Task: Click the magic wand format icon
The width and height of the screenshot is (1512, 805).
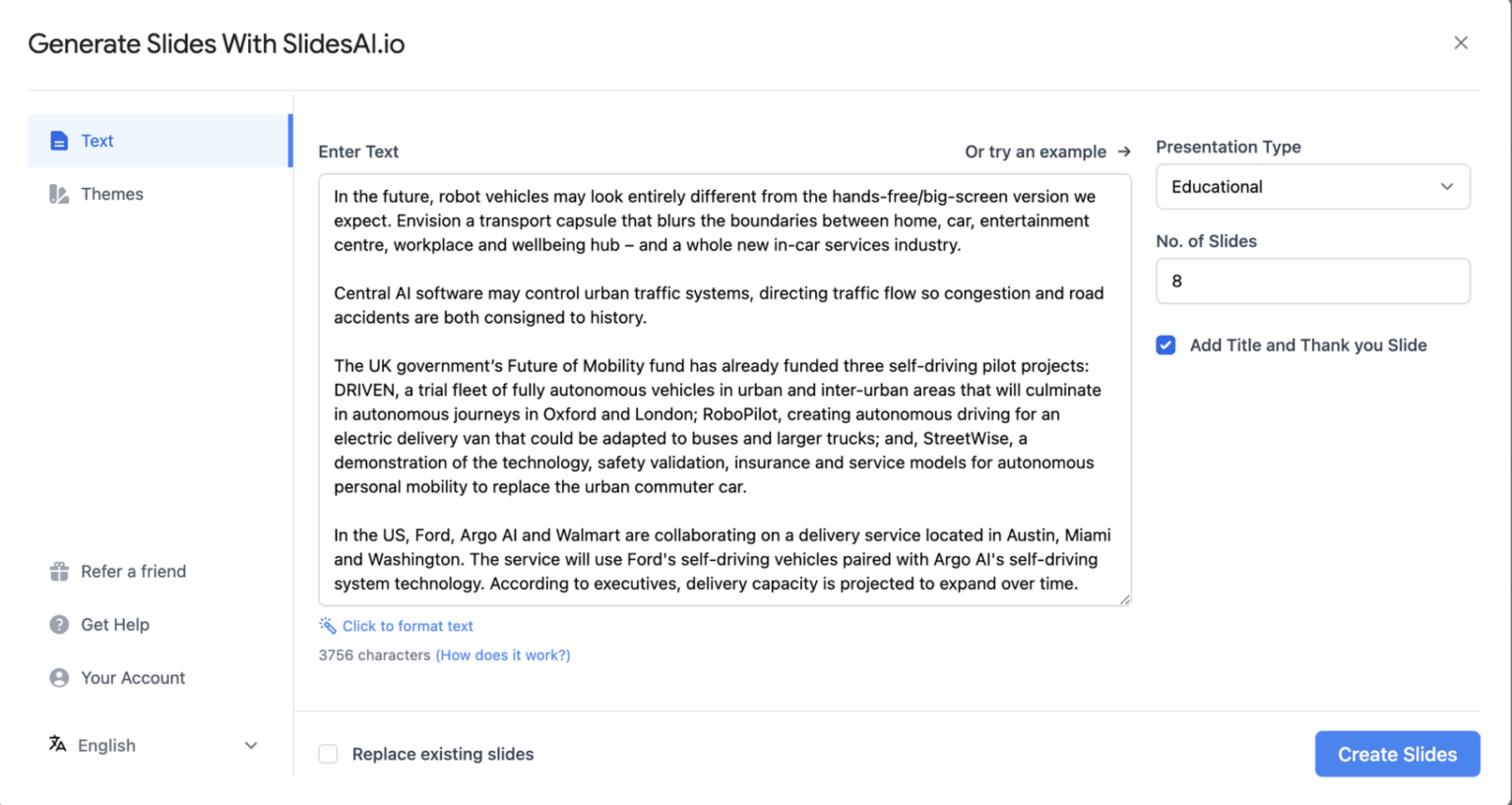Action: [328, 626]
